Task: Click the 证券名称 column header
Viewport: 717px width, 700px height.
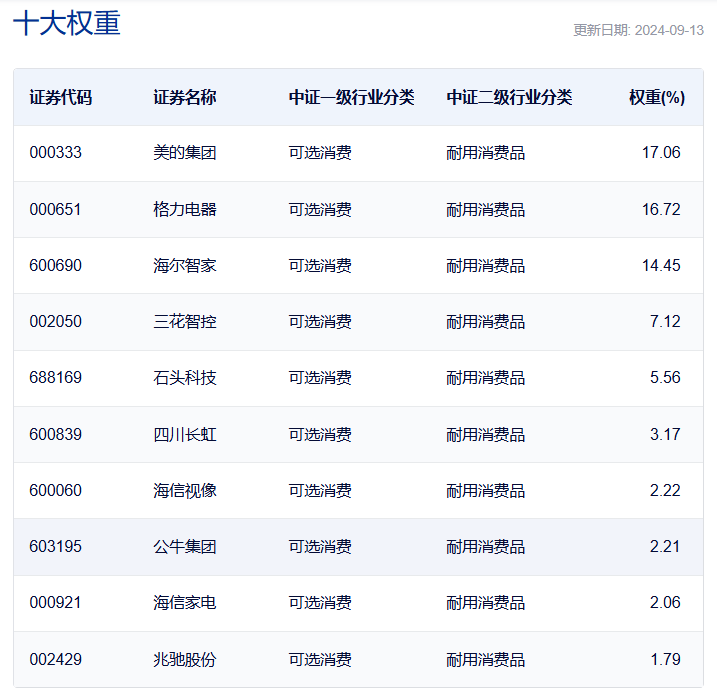Action: pos(184,97)
